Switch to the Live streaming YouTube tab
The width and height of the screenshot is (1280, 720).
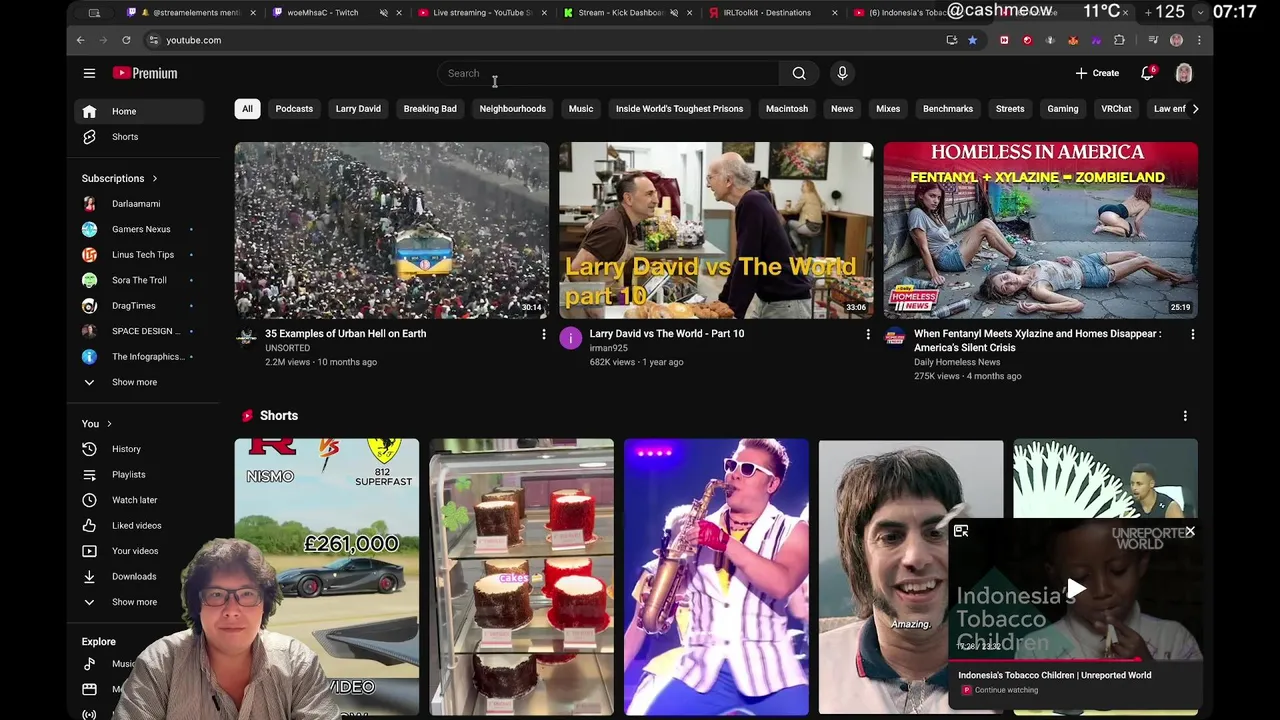480,13
